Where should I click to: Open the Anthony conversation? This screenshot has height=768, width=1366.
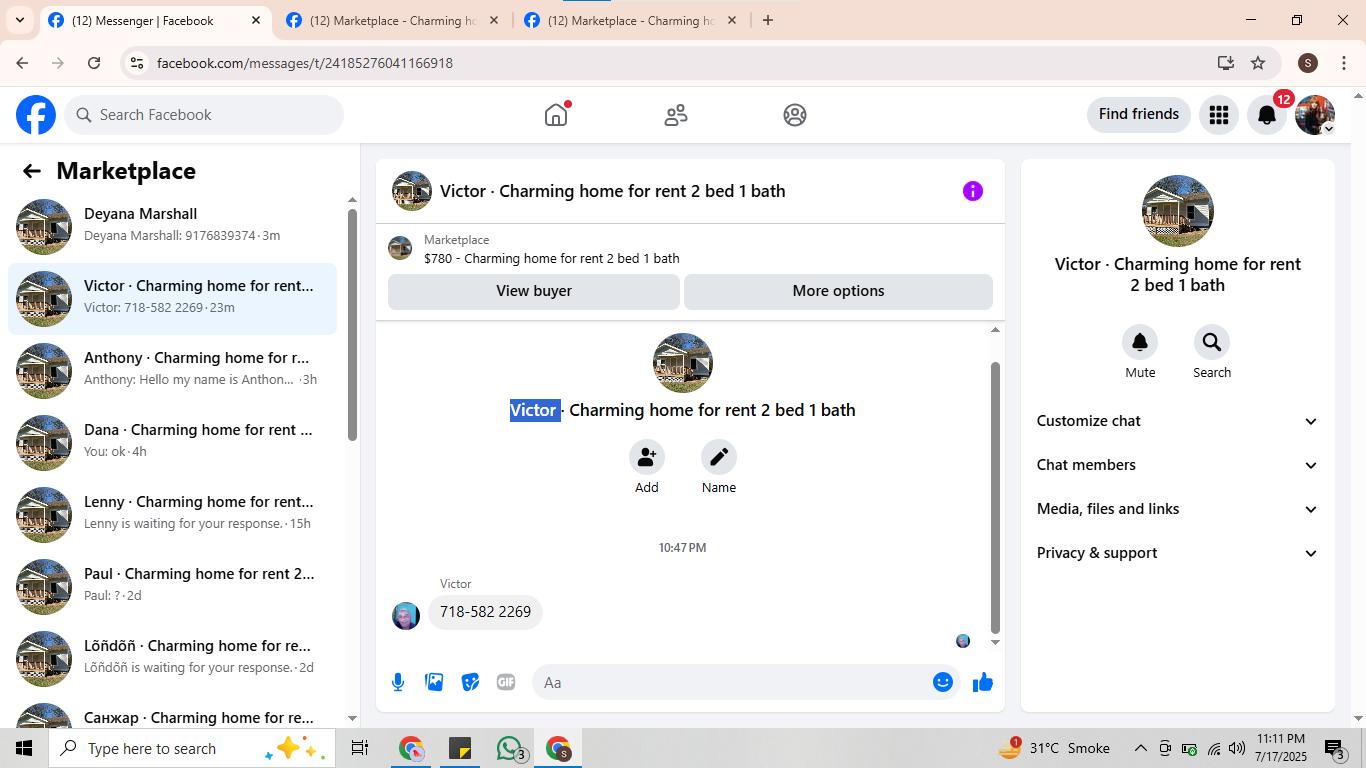[x=172, y=371]
